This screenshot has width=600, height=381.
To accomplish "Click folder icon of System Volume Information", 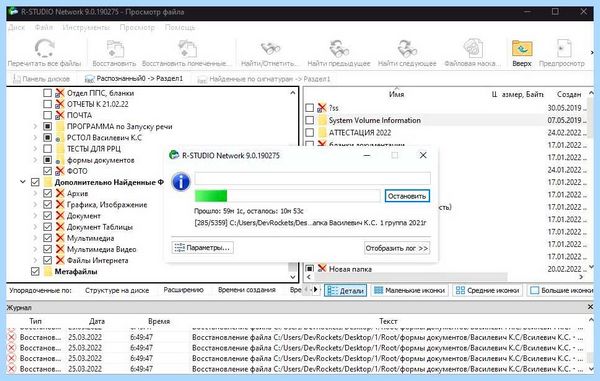I will (322, 120).
